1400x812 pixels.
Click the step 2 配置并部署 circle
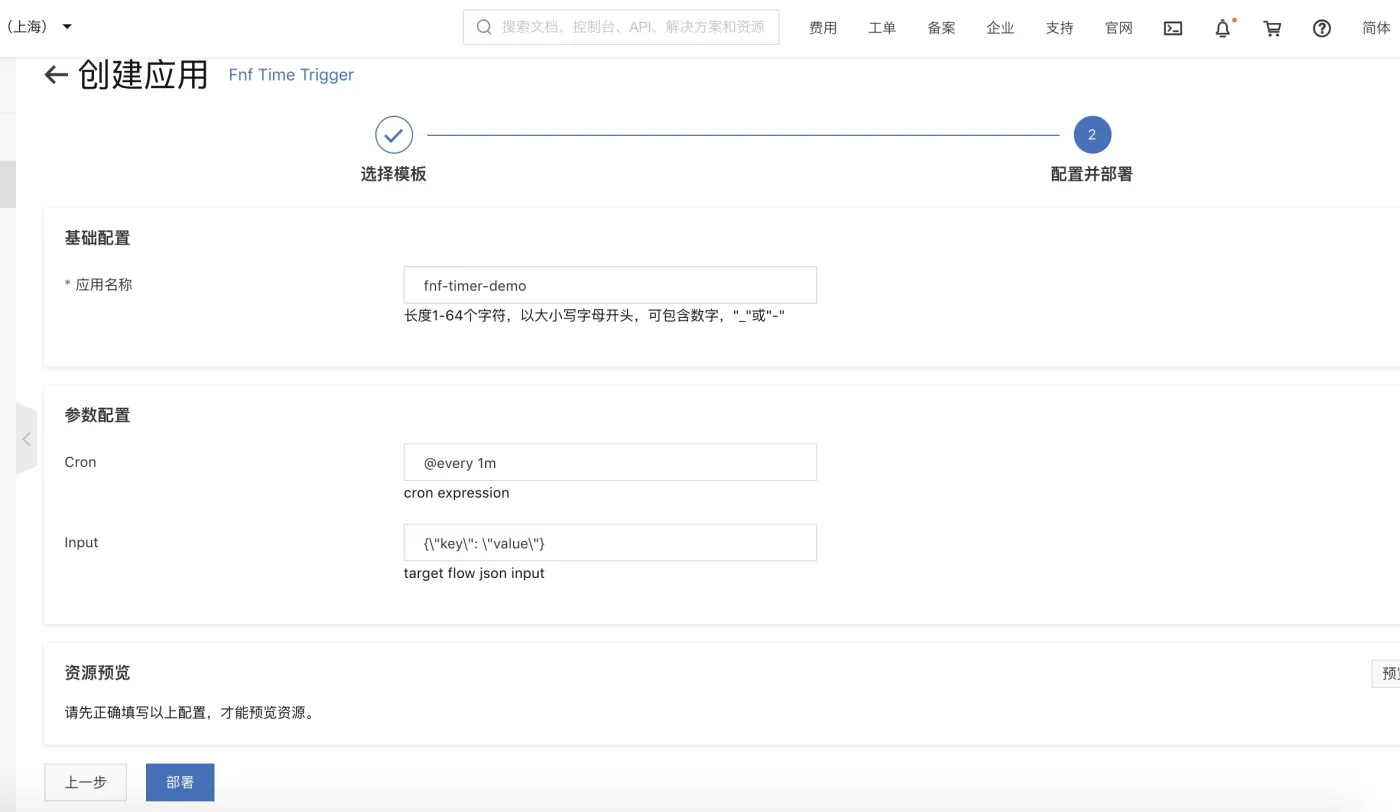tap(1092, 135)
